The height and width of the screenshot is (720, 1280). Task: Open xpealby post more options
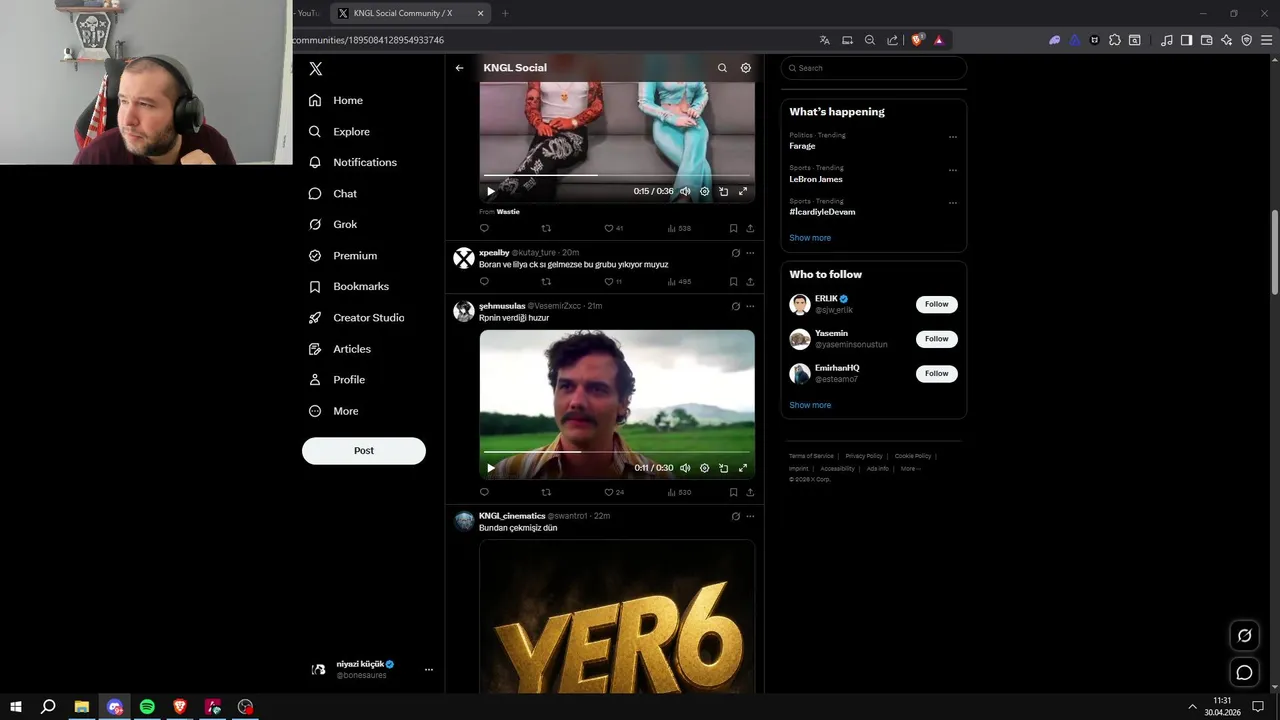750,253
